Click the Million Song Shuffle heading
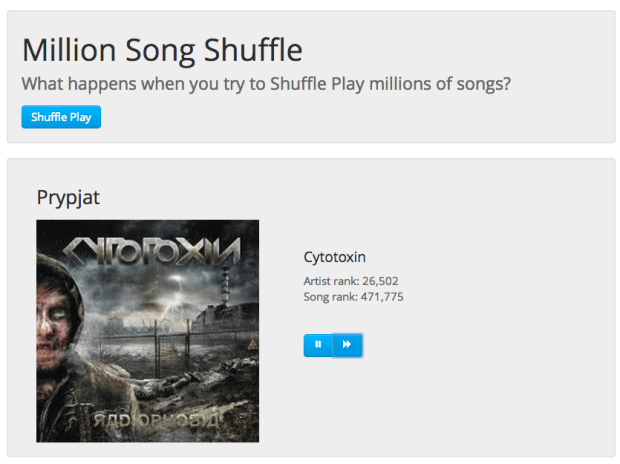Viewport: 620px width, 464px height. pyautogui.click(x=162, y=50)
